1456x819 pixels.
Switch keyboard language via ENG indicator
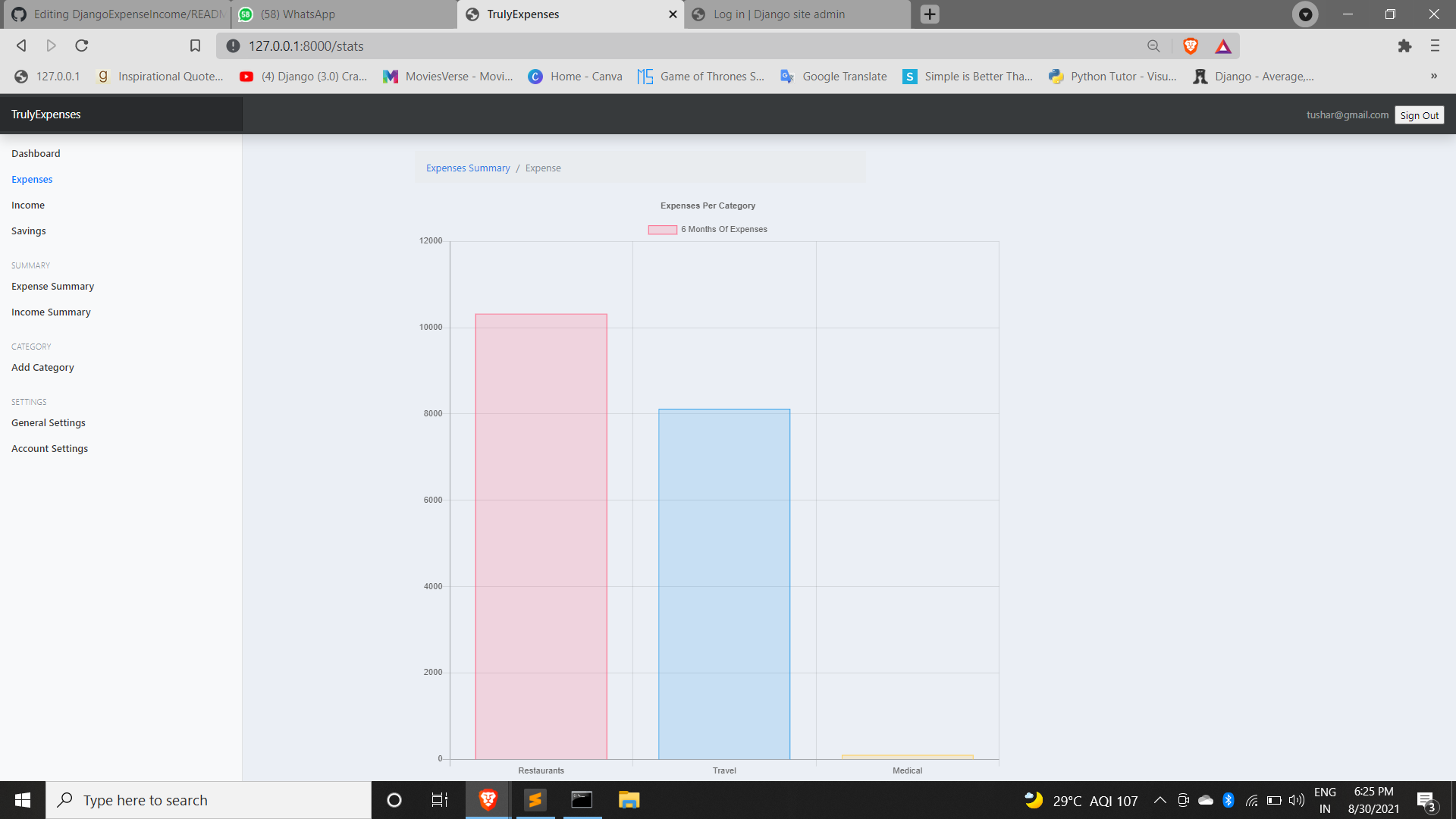(1325, 799)
